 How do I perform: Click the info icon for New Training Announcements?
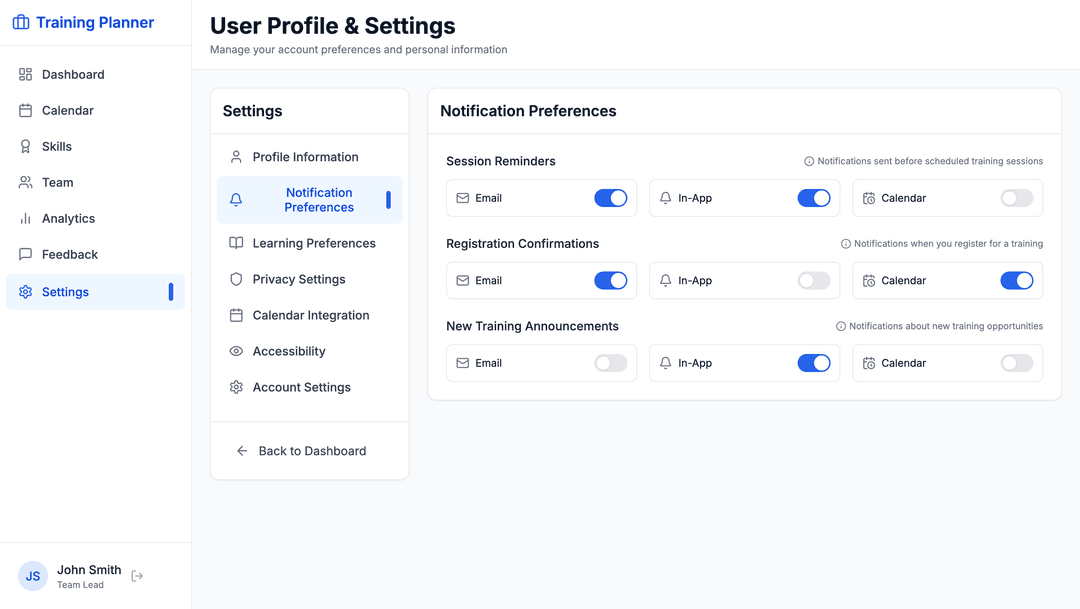841,326
